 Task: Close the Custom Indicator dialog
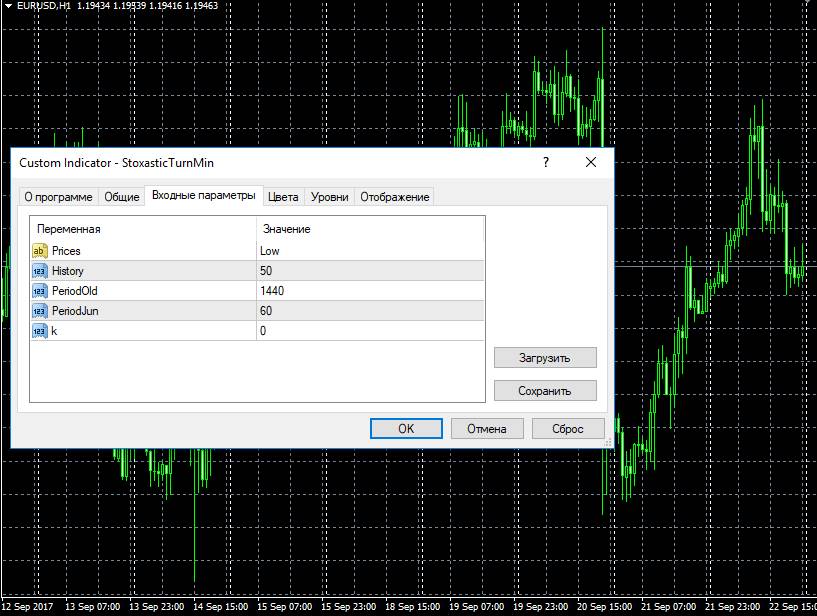(x=591, y=162)
